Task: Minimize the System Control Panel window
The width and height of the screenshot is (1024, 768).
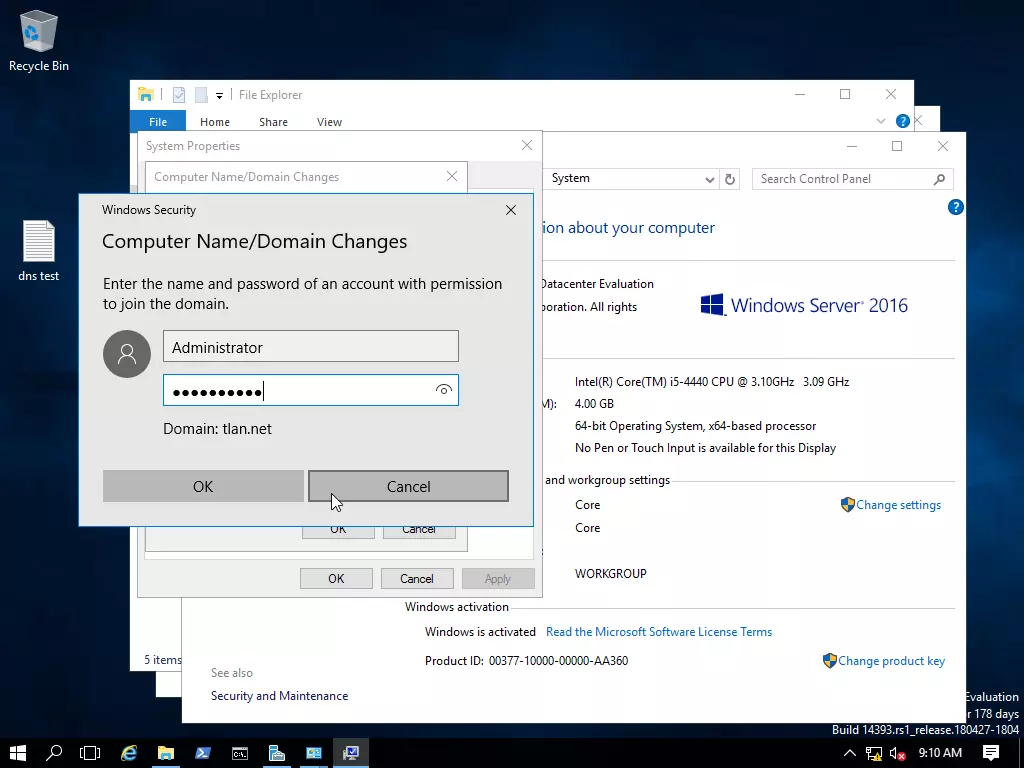Action: coord(852,146)
